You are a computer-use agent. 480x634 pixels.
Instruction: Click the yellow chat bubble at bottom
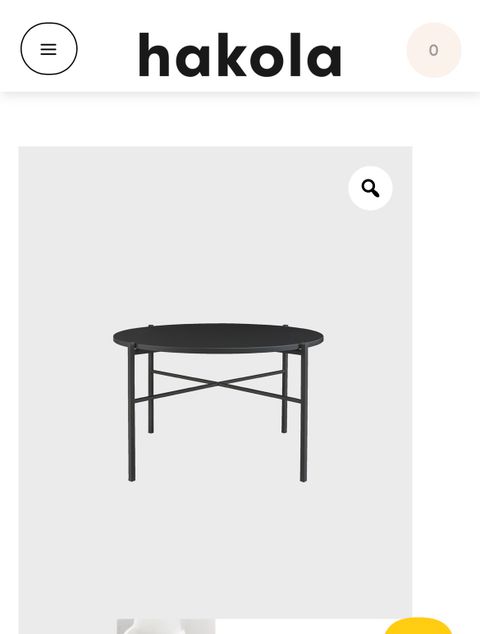point(418,626)
